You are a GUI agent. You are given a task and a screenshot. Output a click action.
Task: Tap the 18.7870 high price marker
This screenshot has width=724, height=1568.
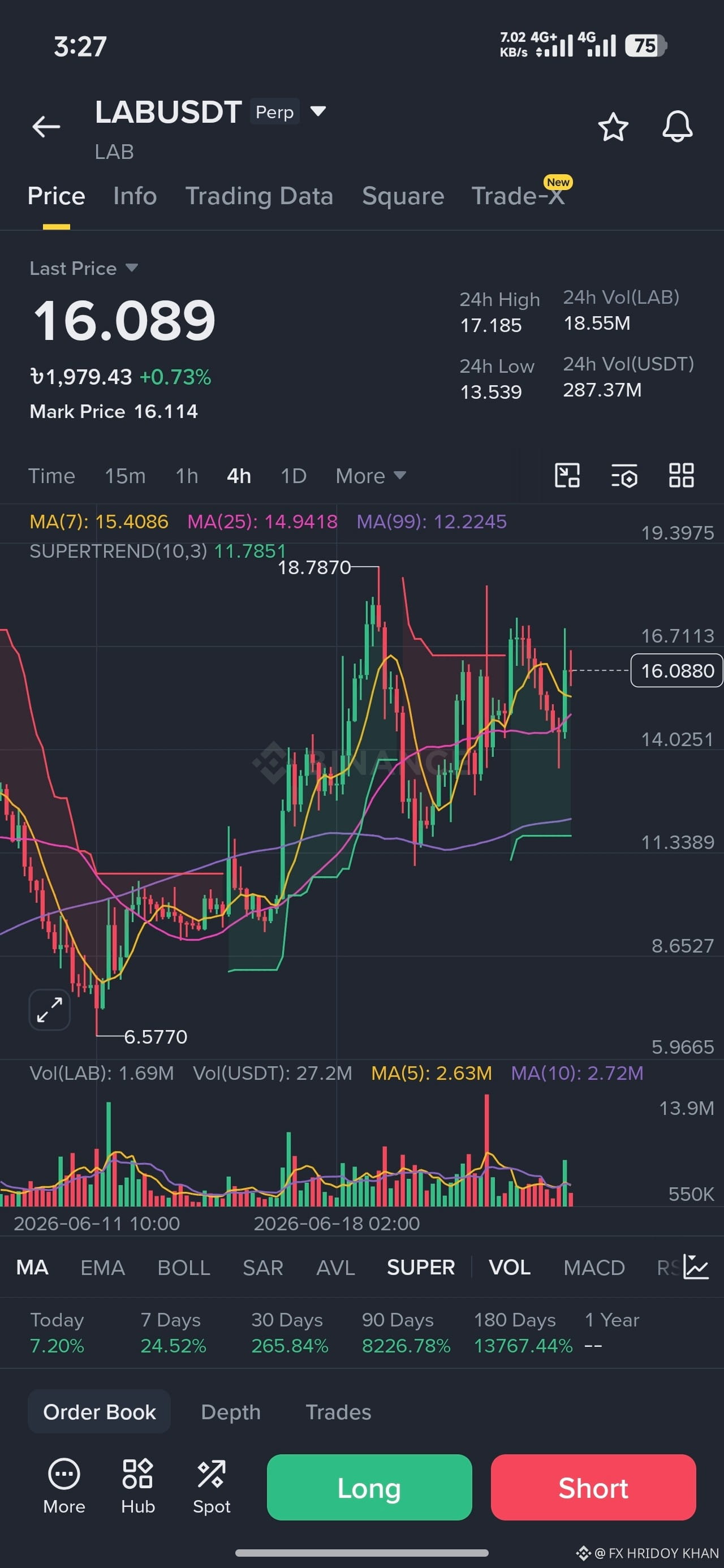(x=314, y=567)
